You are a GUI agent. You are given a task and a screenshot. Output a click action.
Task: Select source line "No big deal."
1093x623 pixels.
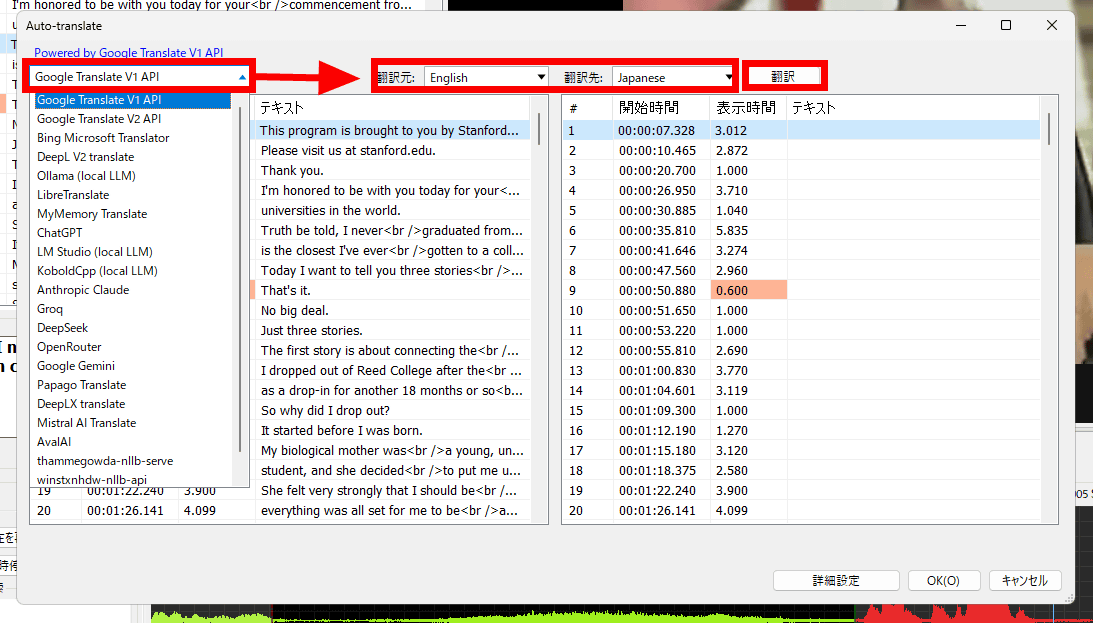pyautogui.click(x=294, y=311)
